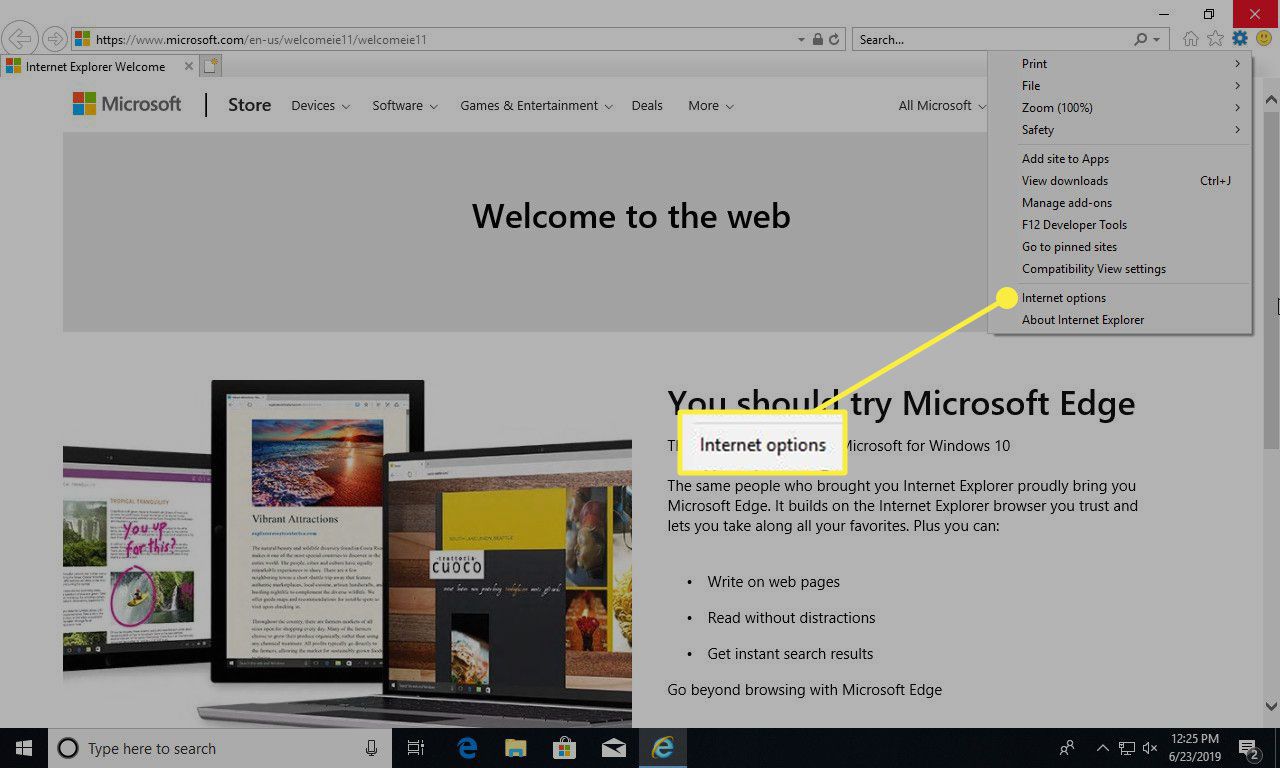1280x768 pixels.
Task: Open the Windows Start button
Action: tap(23, 748)
